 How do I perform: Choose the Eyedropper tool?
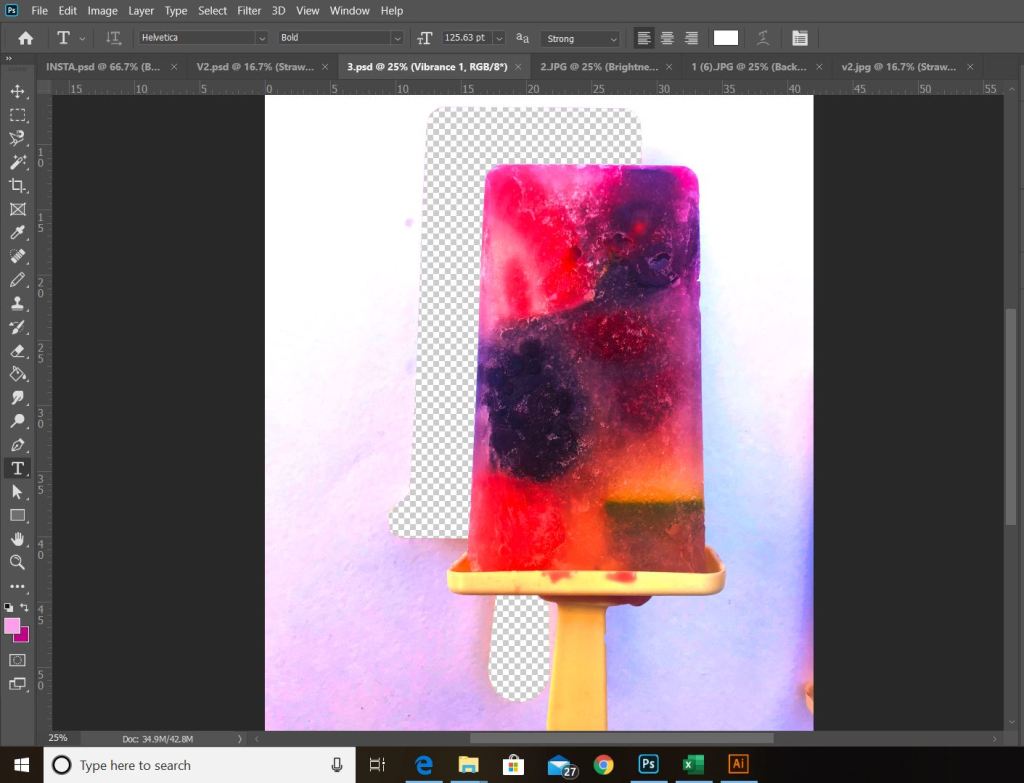coord(17,233)
